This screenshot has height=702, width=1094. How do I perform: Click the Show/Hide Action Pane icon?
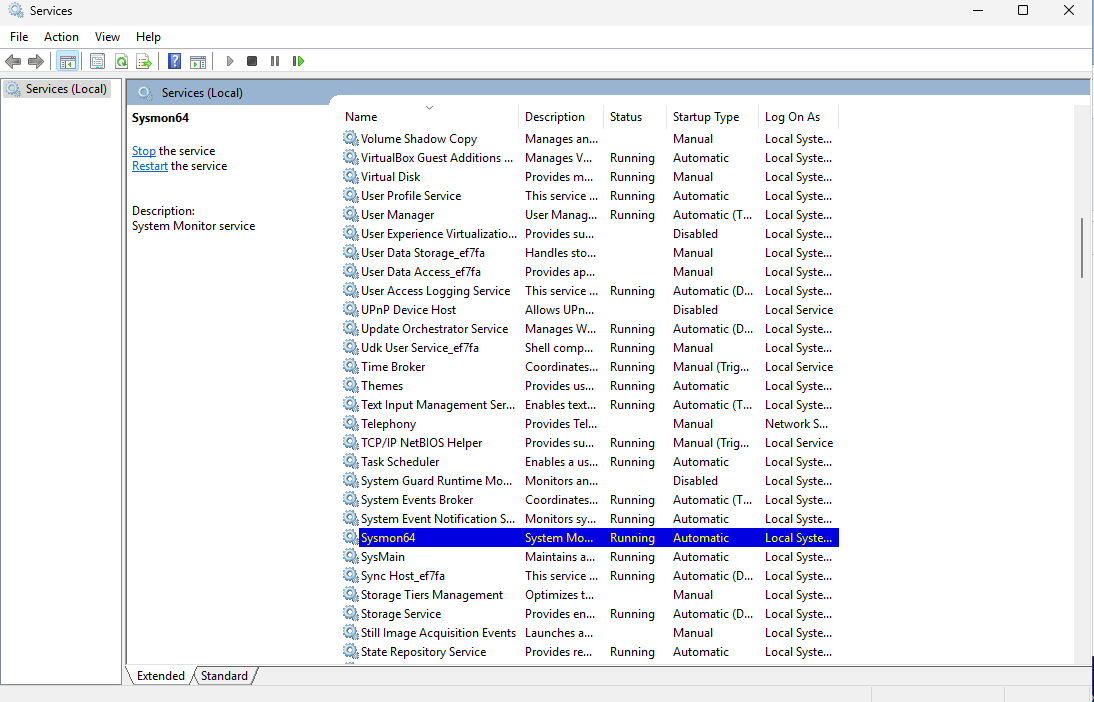pyautogui.click(x=198, y=61)
